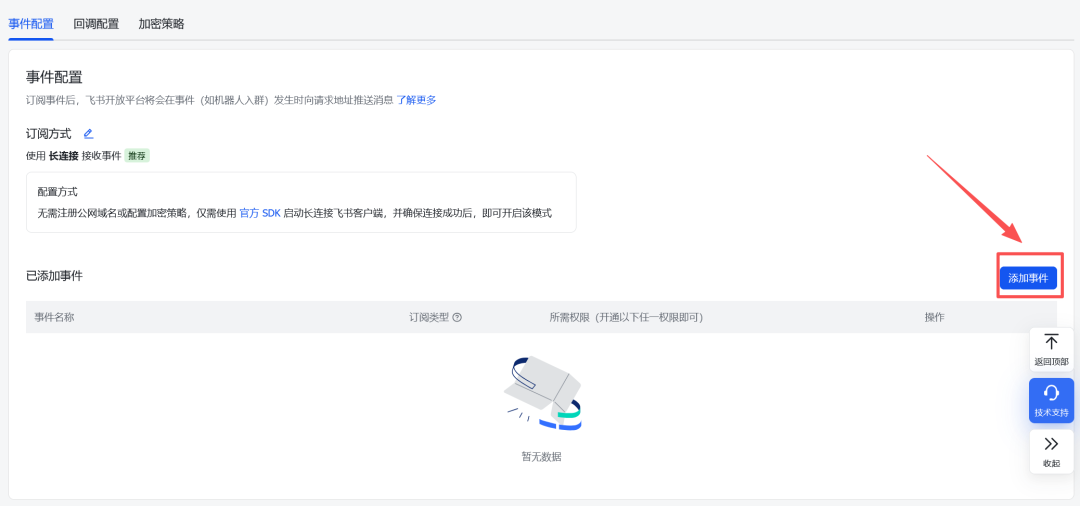Open the 了解更多 link
This screenshot has width=1080, height=506.
tap(416, 100)
